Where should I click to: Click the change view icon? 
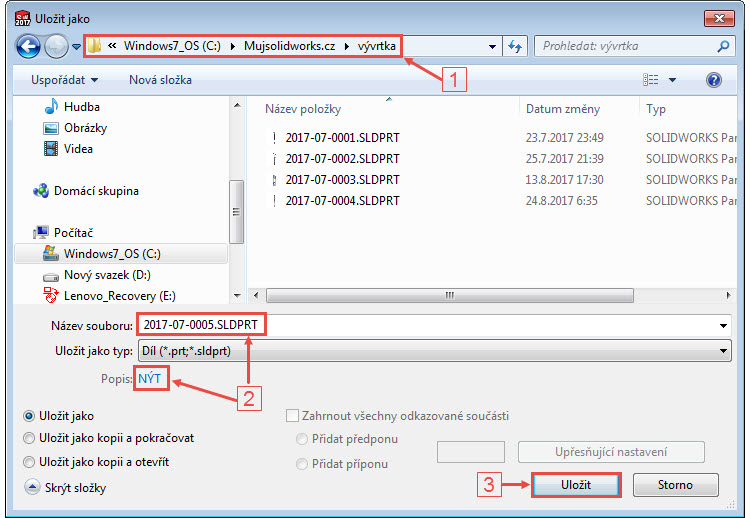650,80
